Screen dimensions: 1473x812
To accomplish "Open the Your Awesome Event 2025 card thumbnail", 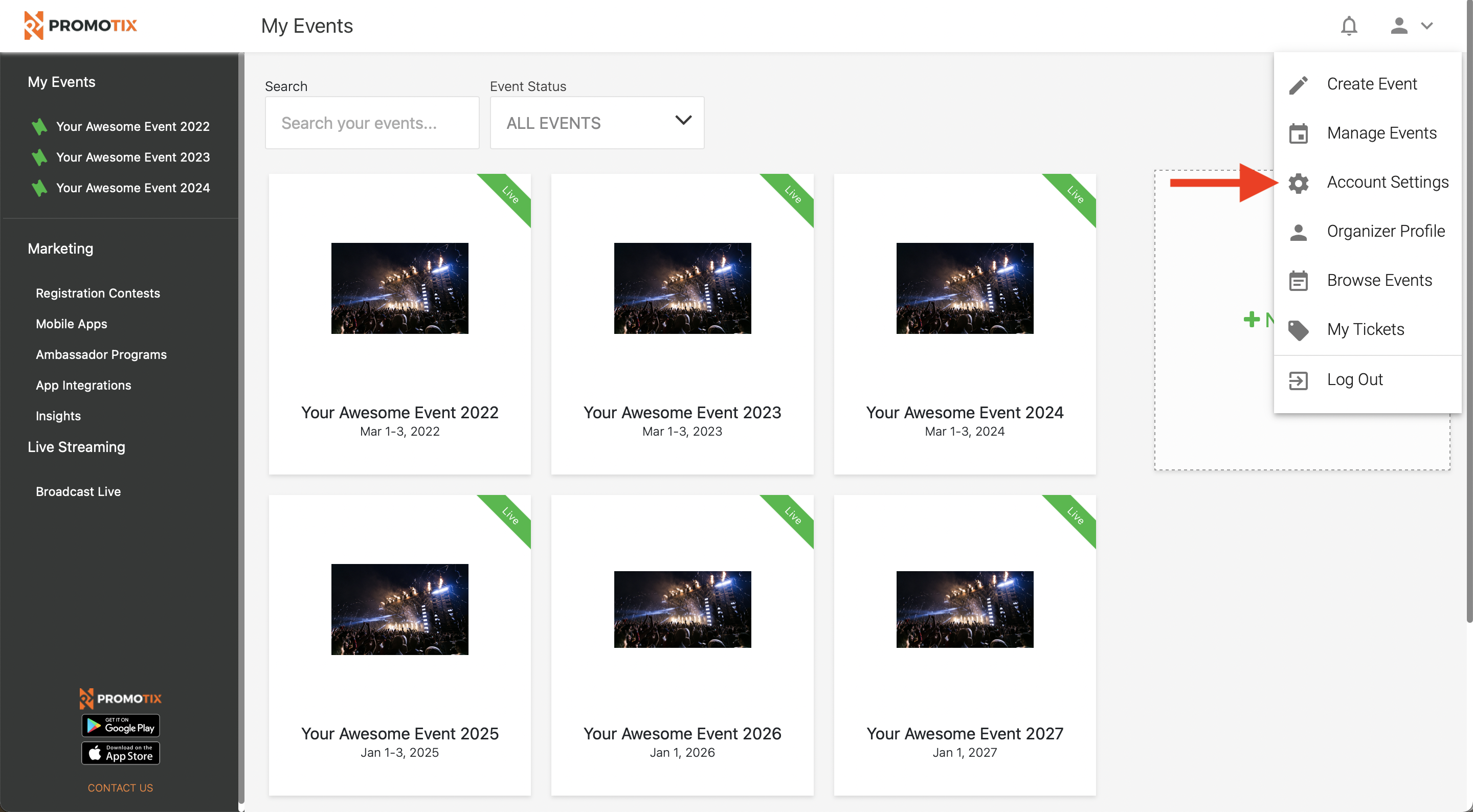I will click(399, 609).
